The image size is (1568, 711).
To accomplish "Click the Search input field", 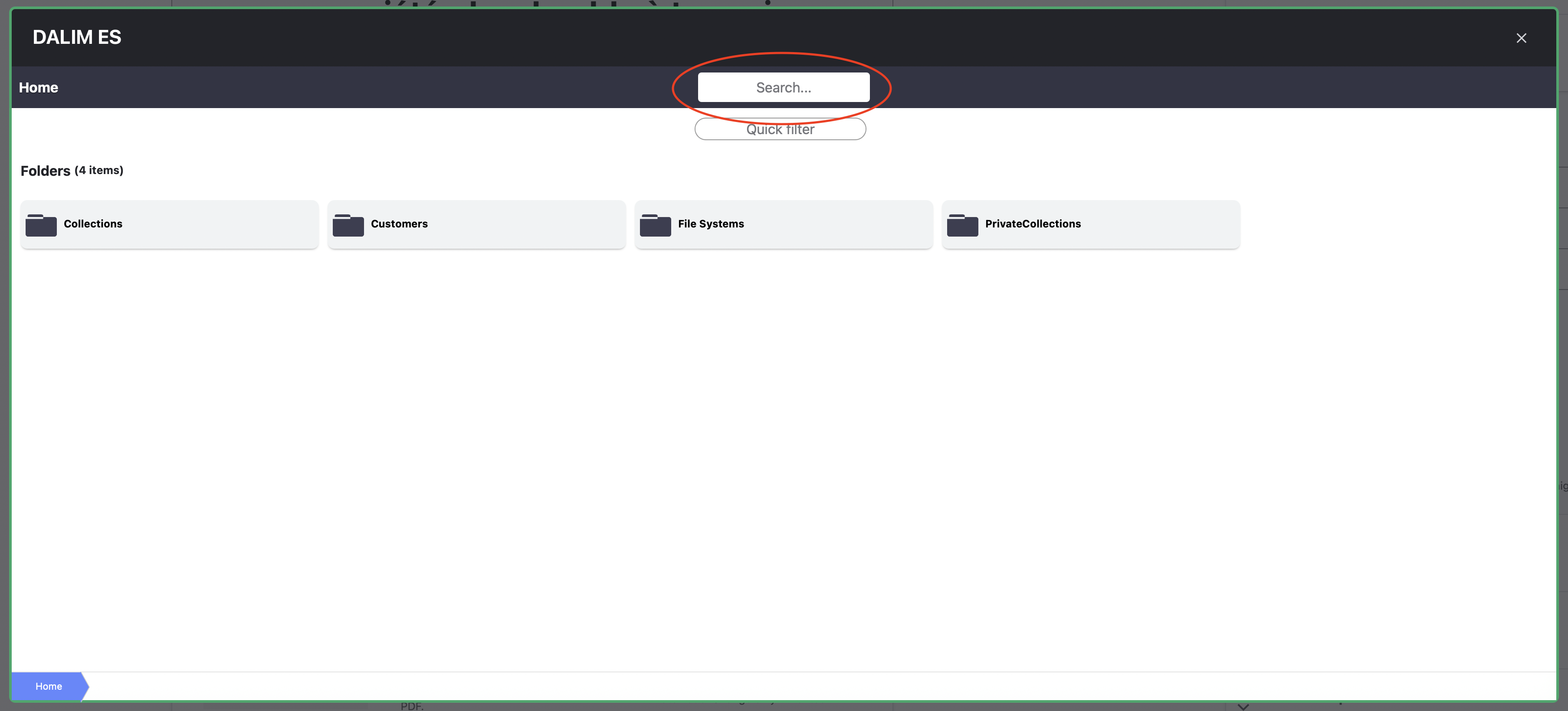I will (784, 87).
